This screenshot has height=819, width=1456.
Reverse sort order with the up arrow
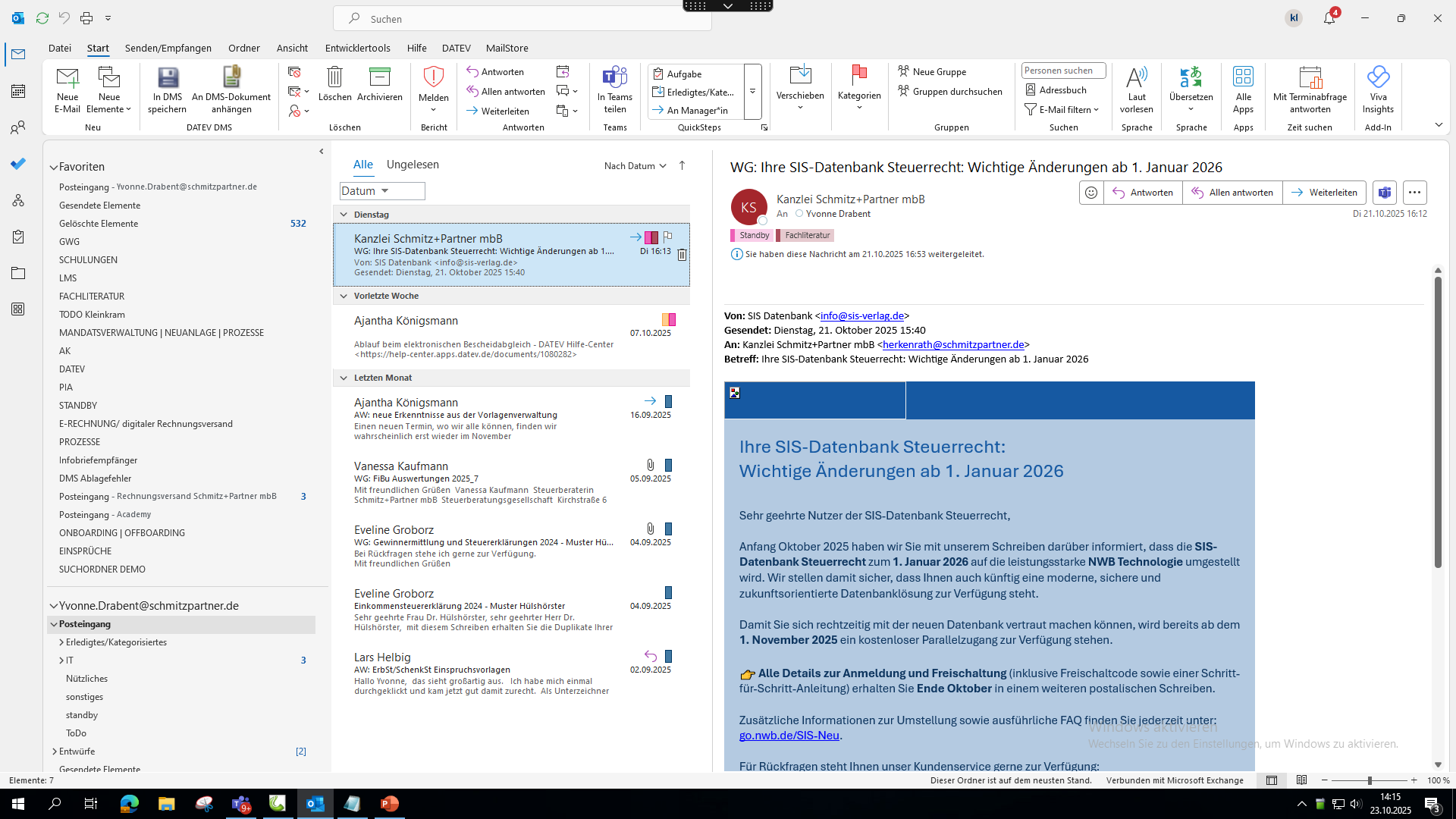point(682,165)
